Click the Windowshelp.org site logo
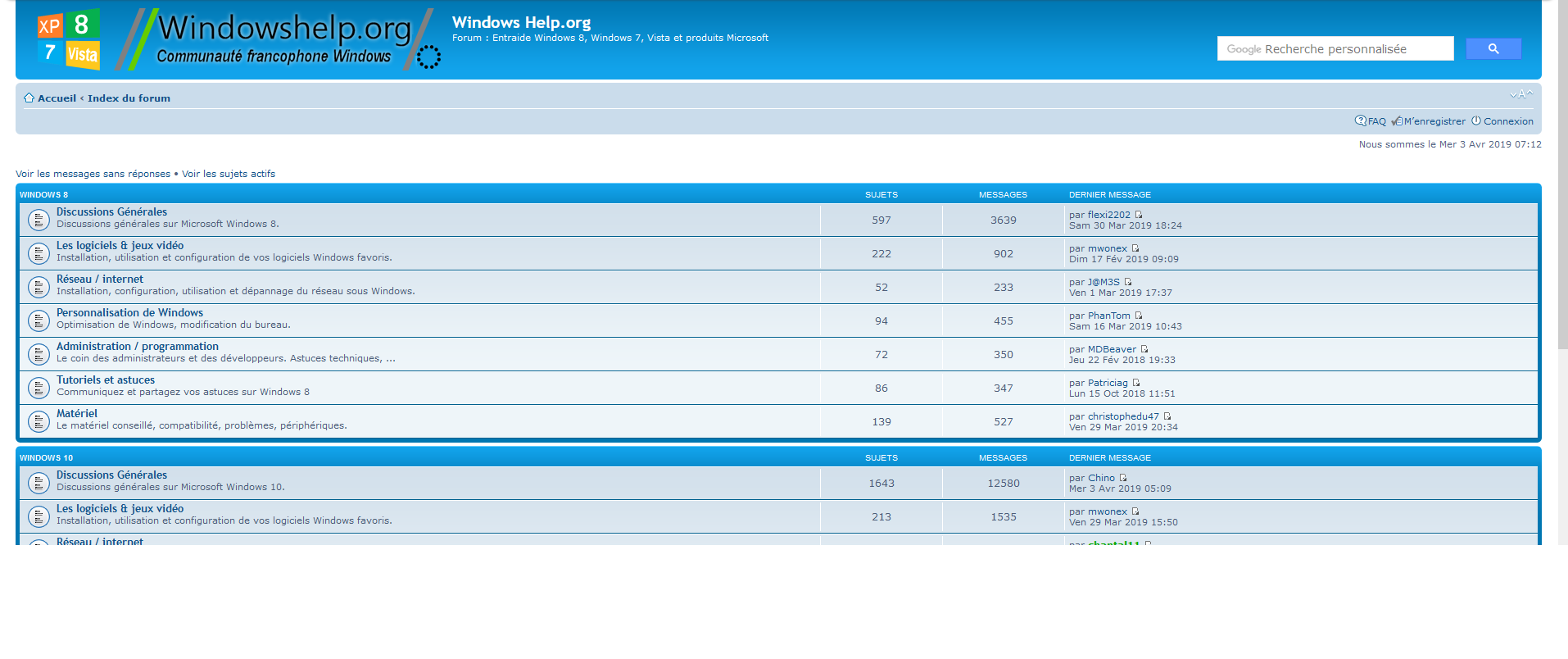This screenshot has width=1568, height=659. 238,39
